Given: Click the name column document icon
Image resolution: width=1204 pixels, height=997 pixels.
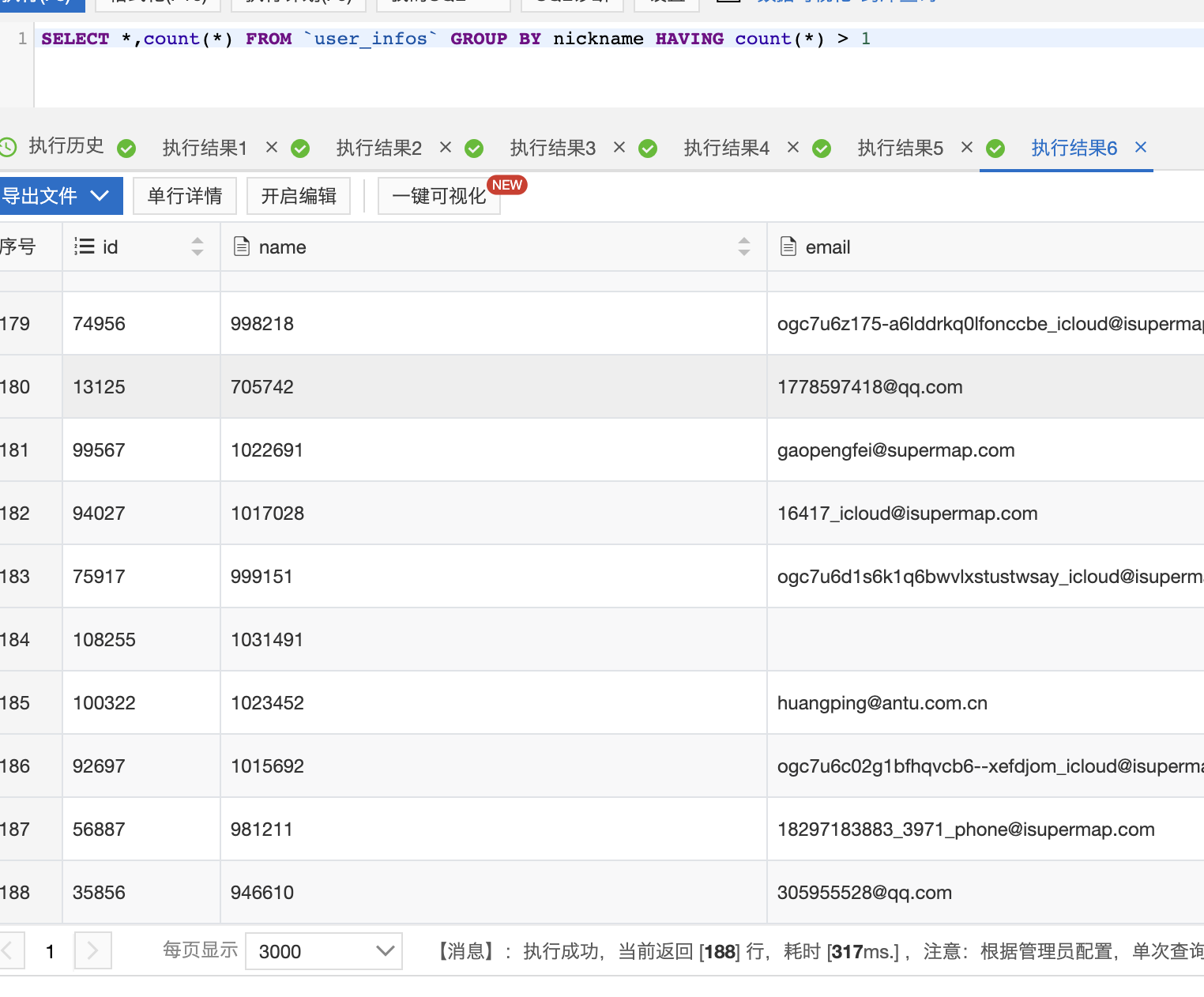Looking at the screenshot, I should pos(242,246).
